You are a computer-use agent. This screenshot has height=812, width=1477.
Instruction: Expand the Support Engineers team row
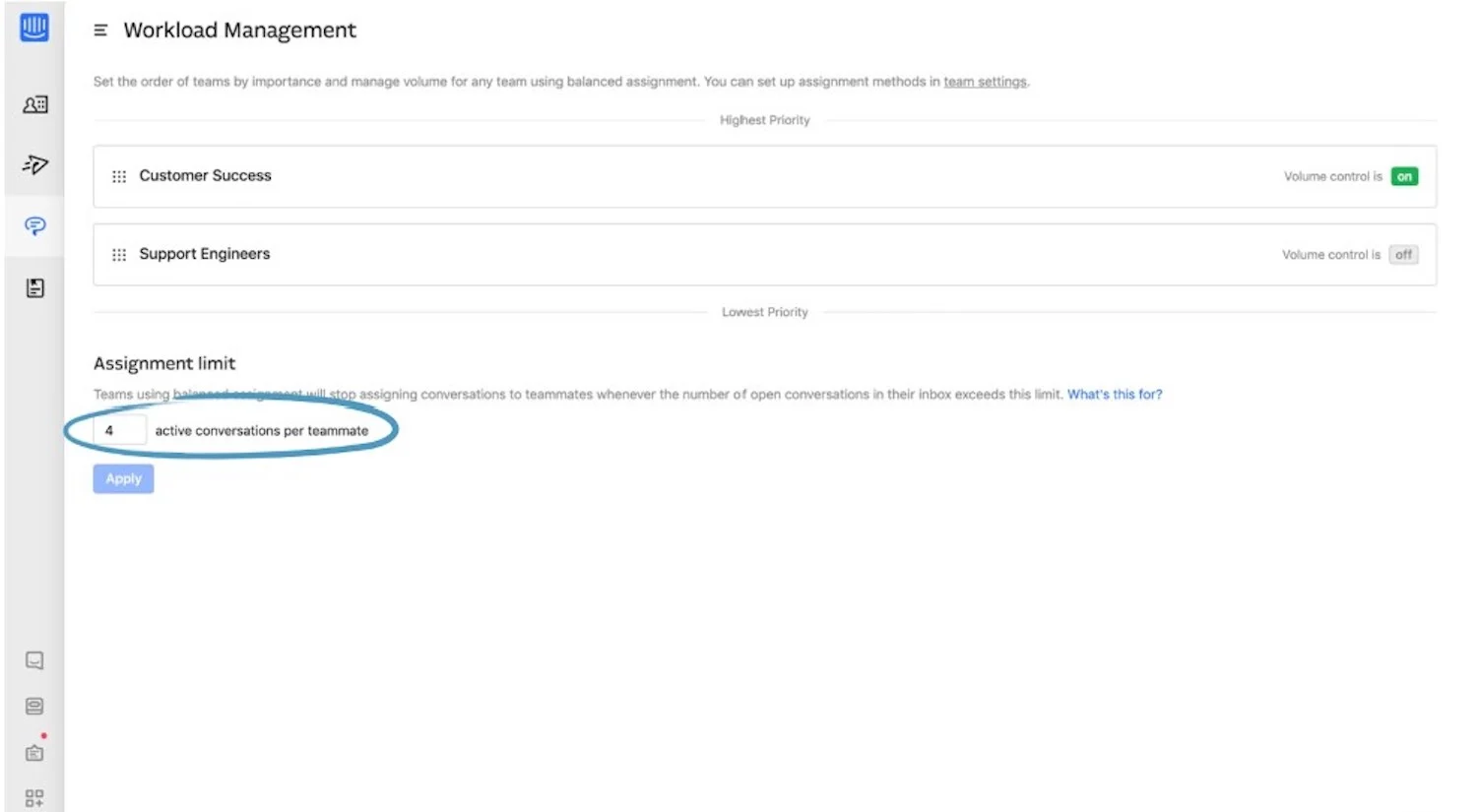tap(765, 255)
